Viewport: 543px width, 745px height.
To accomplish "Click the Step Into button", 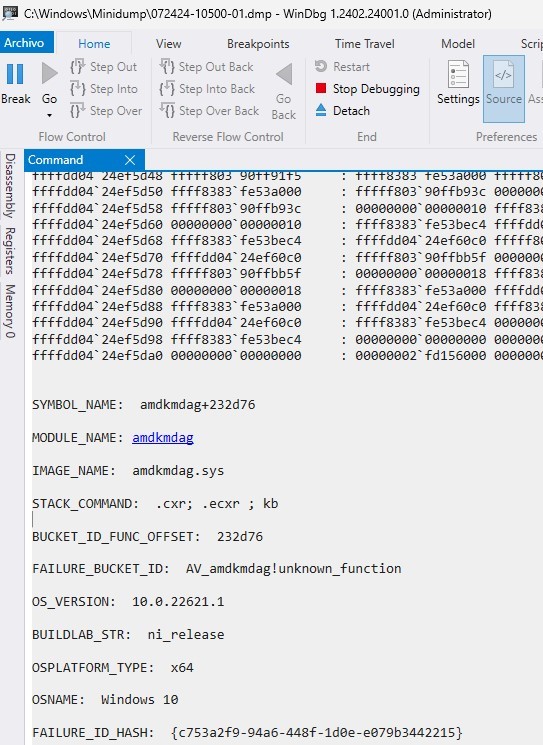I will 104,89.
